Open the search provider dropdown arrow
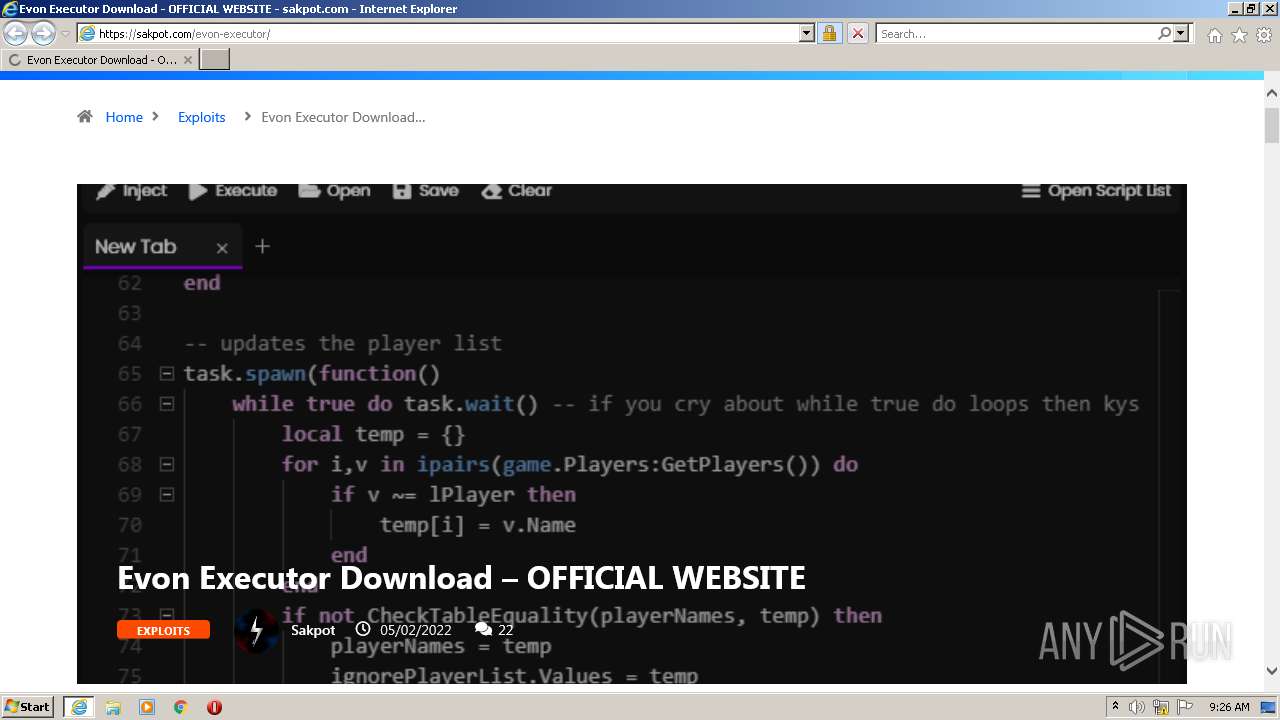This screenshot has height=720, width=1280. coord(1182,33)
